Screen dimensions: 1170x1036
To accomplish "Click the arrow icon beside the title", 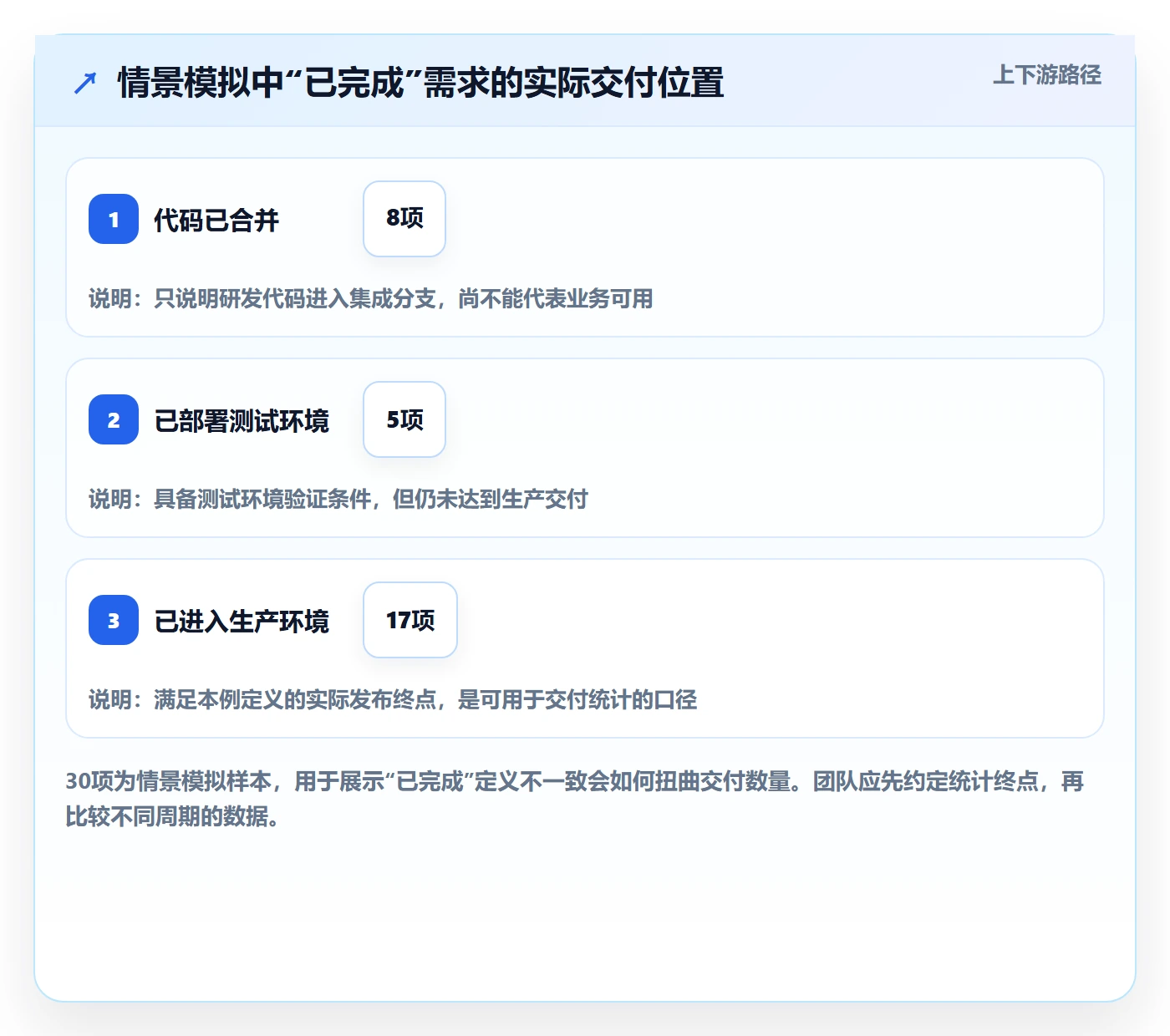I will click(85, 83).
